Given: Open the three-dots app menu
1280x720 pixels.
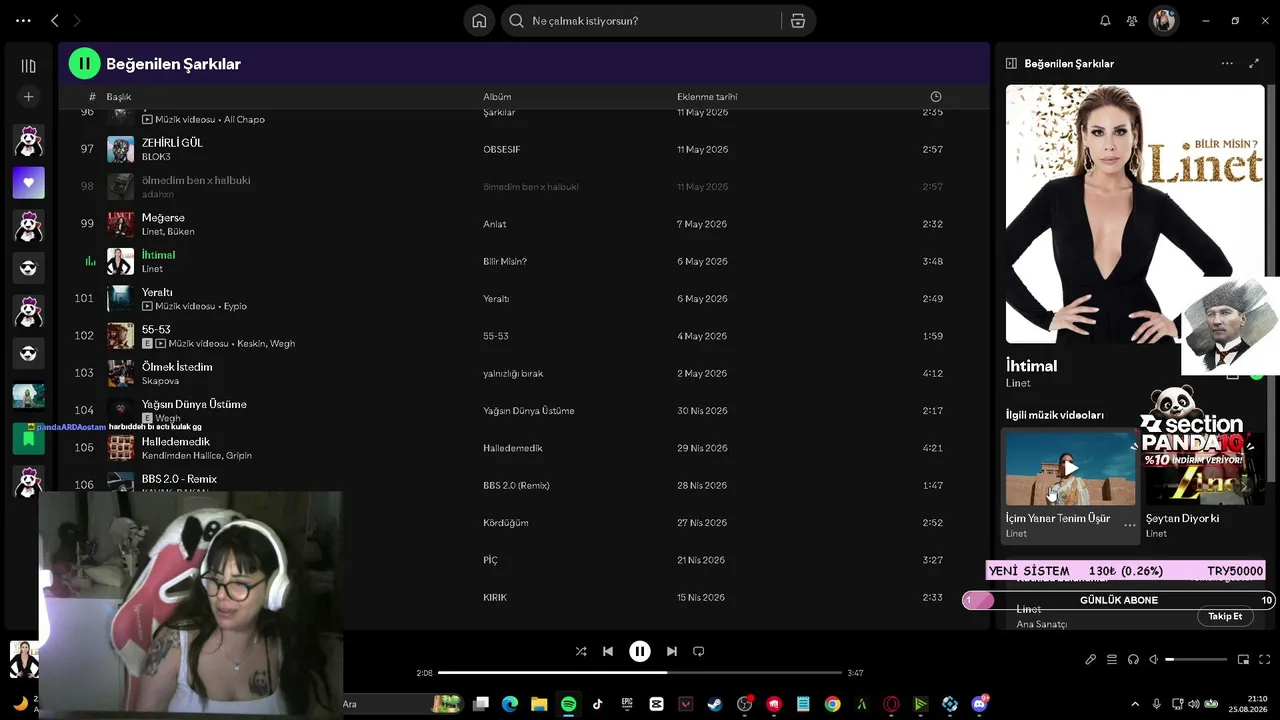Looking at the screenshot, I should [x=23, y=21].
